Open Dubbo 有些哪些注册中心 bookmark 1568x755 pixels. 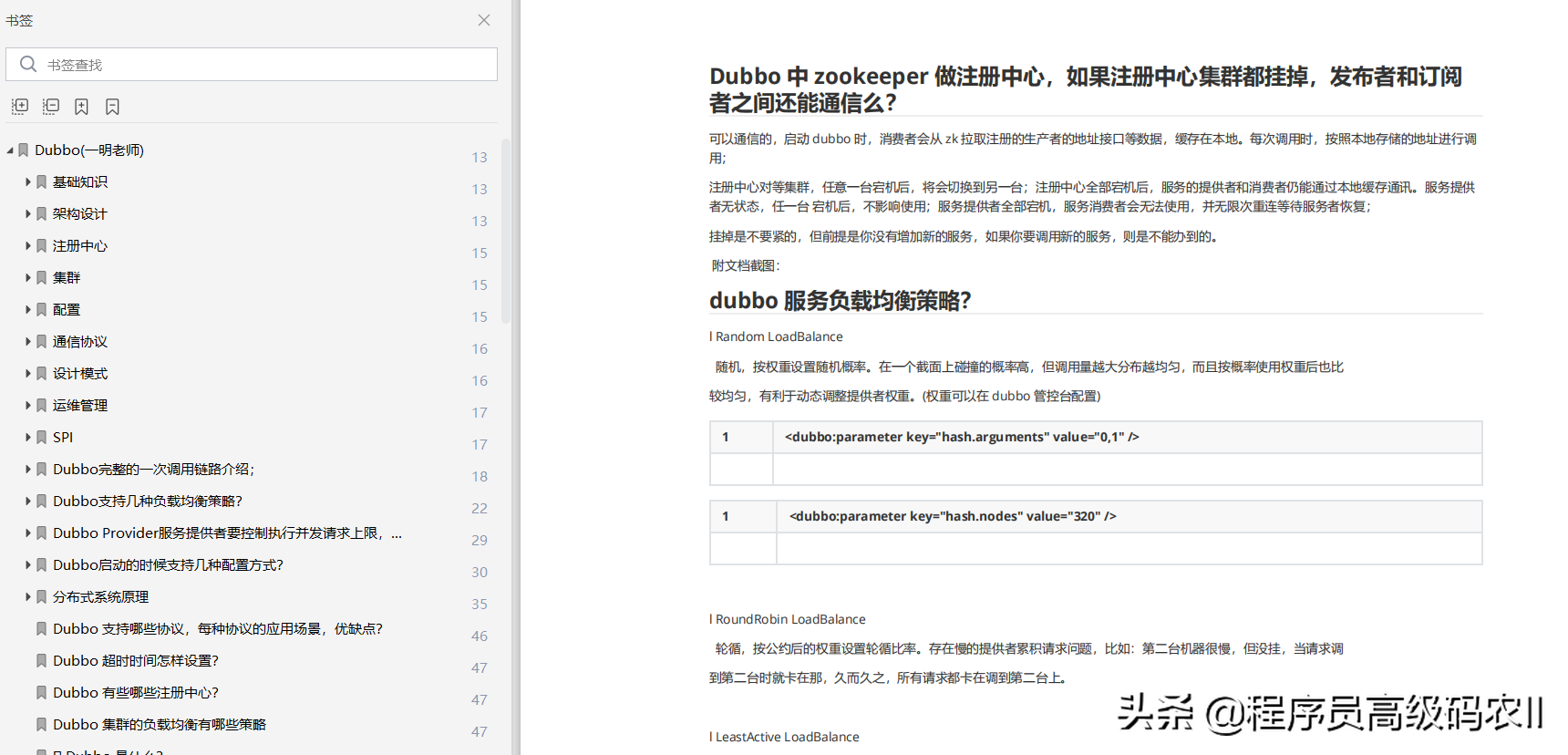coord(136,693)
